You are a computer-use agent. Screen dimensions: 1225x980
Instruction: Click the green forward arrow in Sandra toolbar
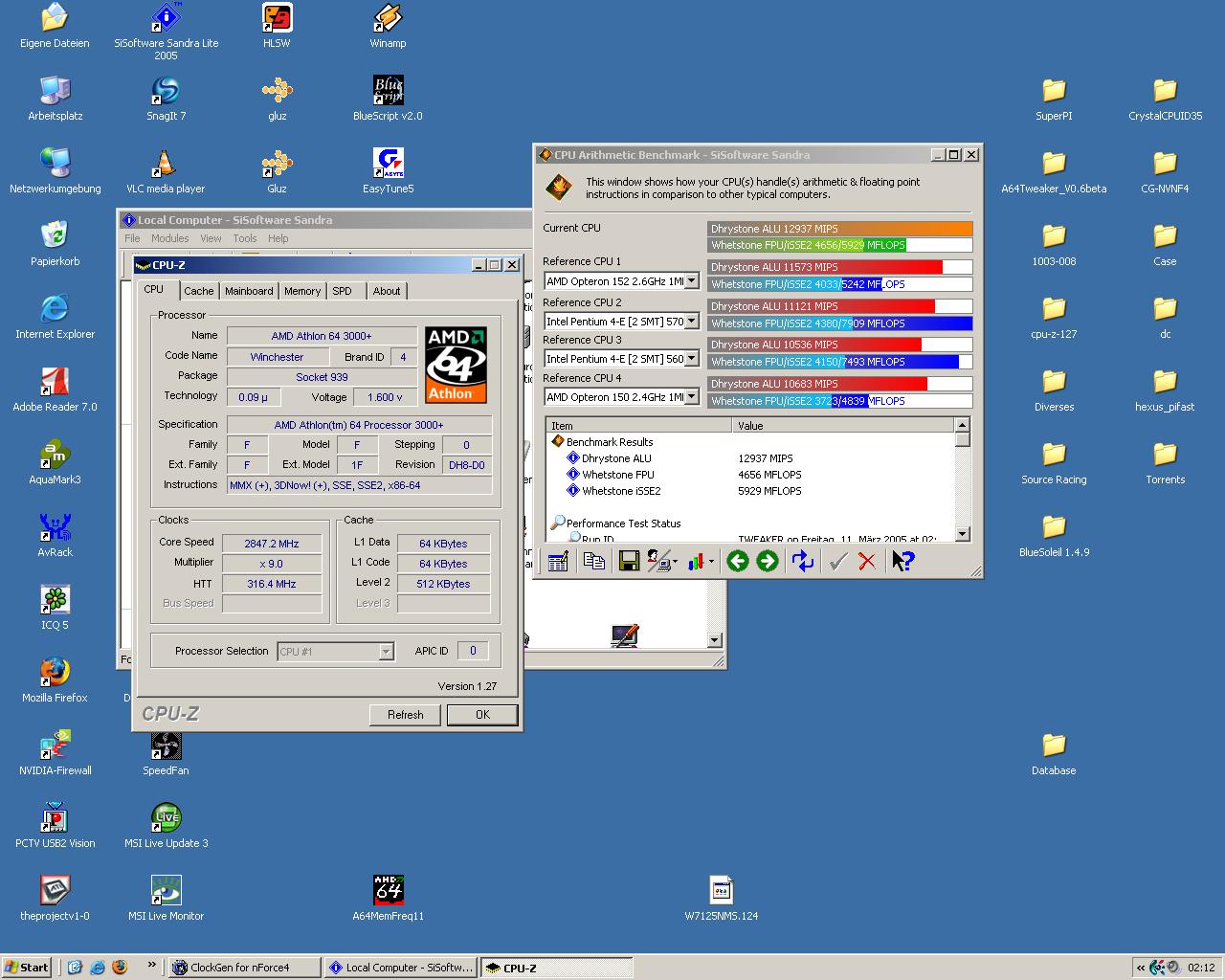coord(767,562)
